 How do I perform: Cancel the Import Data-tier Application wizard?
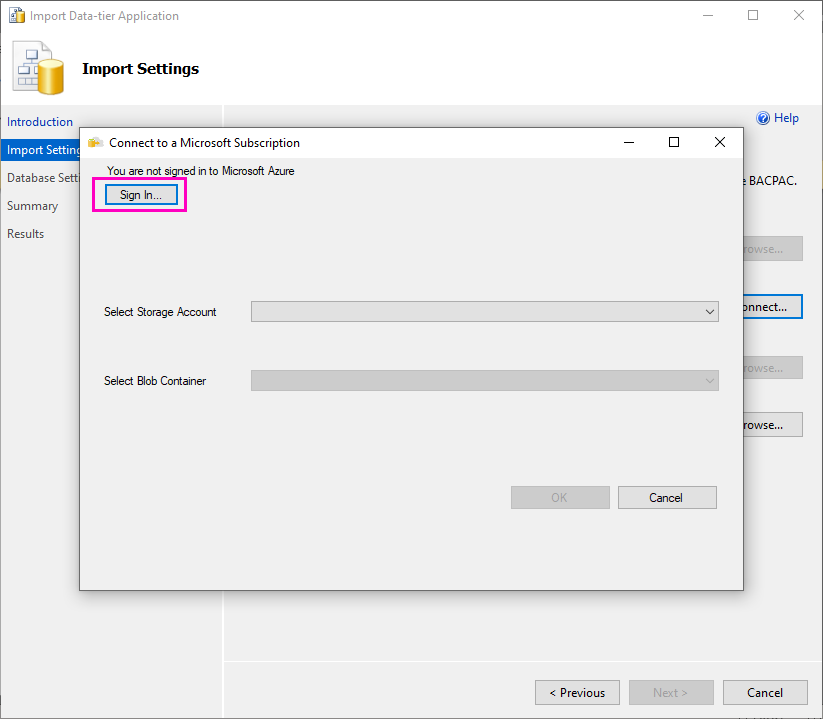click(x=765, y=692)
